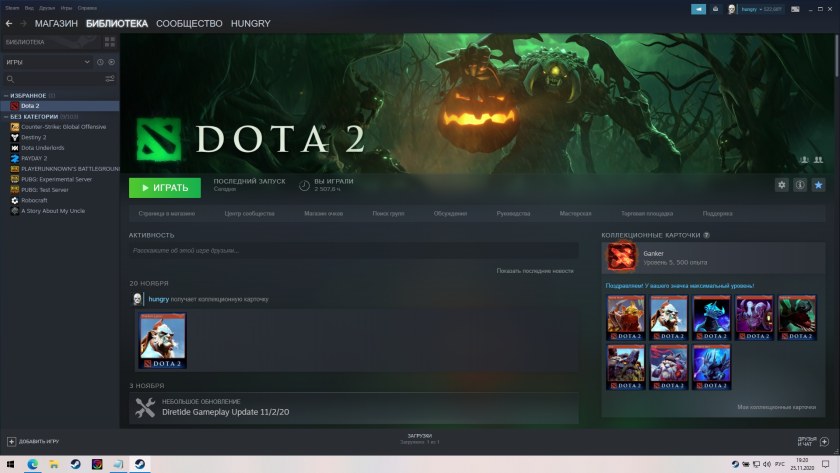Click the activity status input field

coord(354,250)
